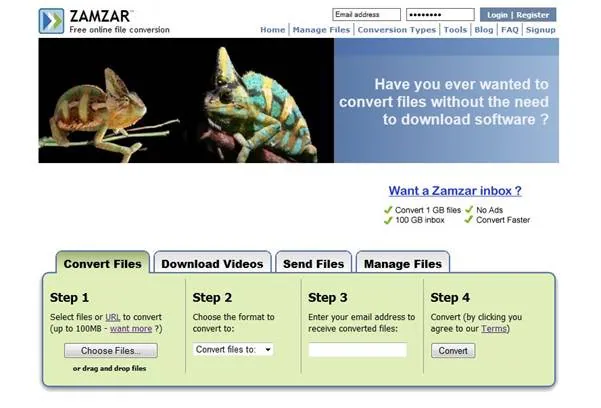Image resolution: width=601 pixels, height=408 pixels.
Task: Open the Tools navigation link
Action: [455, 30]
